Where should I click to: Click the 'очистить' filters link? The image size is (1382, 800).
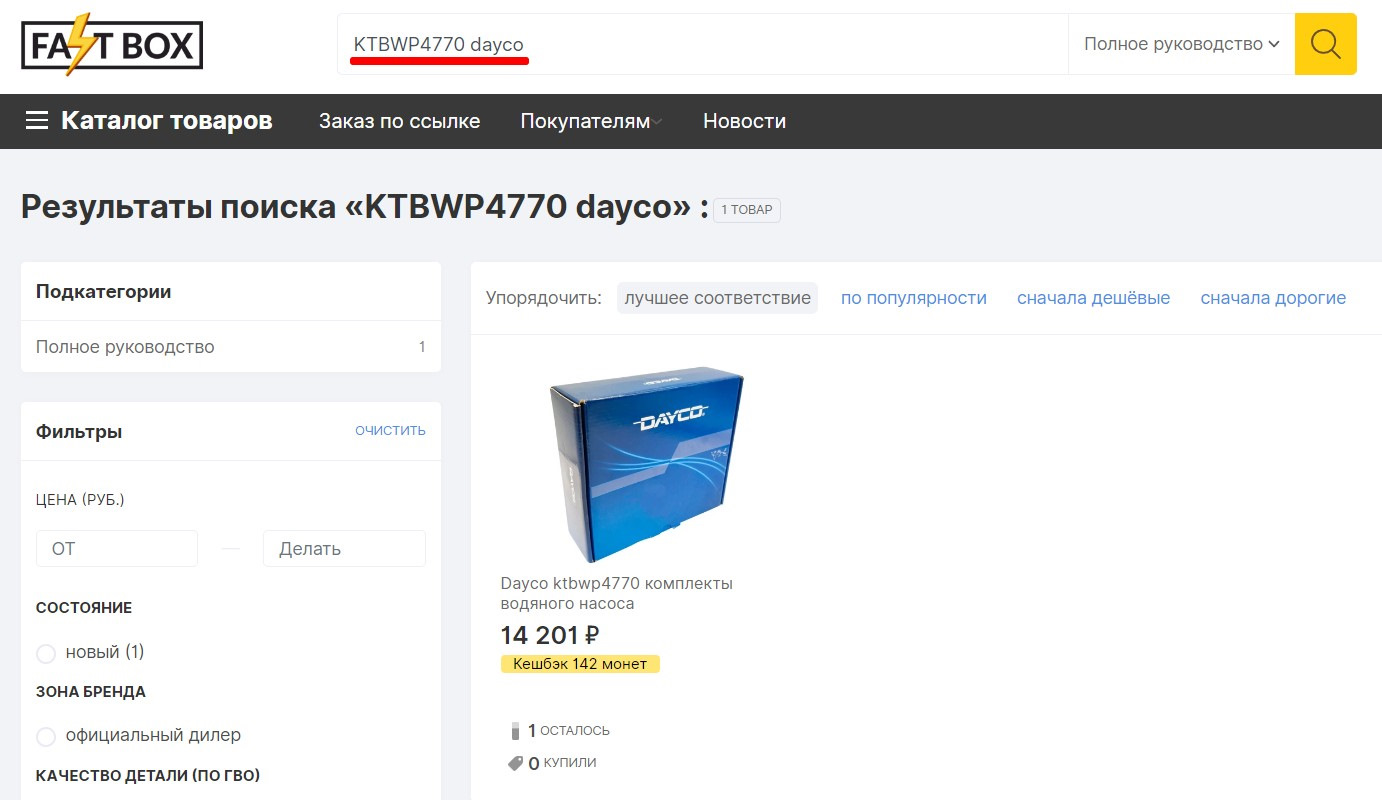390,430
